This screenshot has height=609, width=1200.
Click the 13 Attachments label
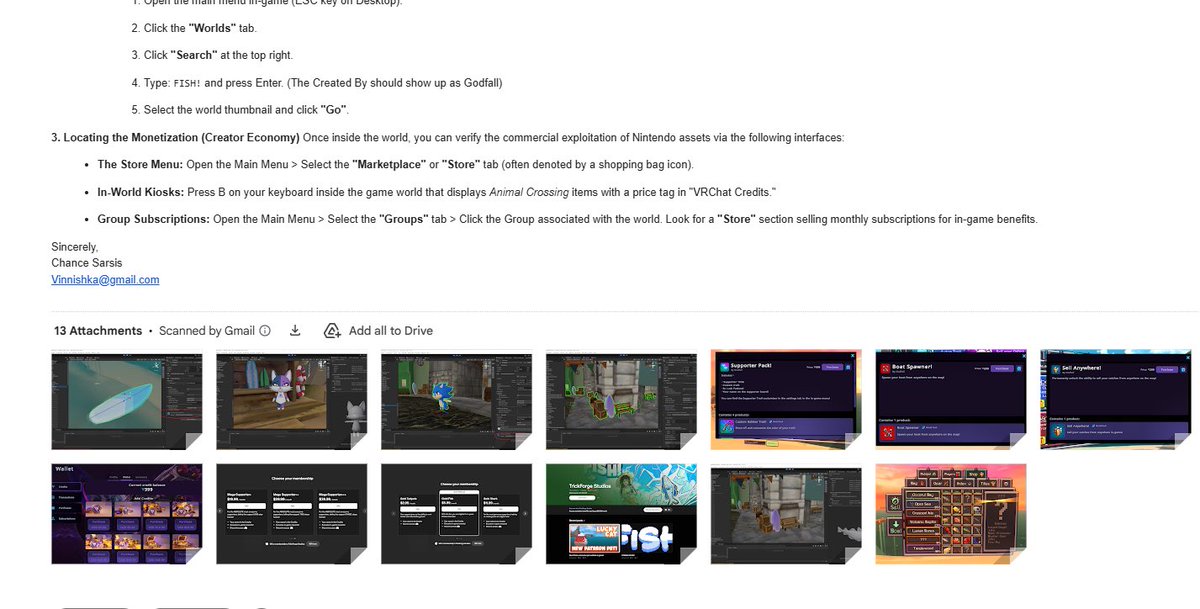[x=98, y=331]
